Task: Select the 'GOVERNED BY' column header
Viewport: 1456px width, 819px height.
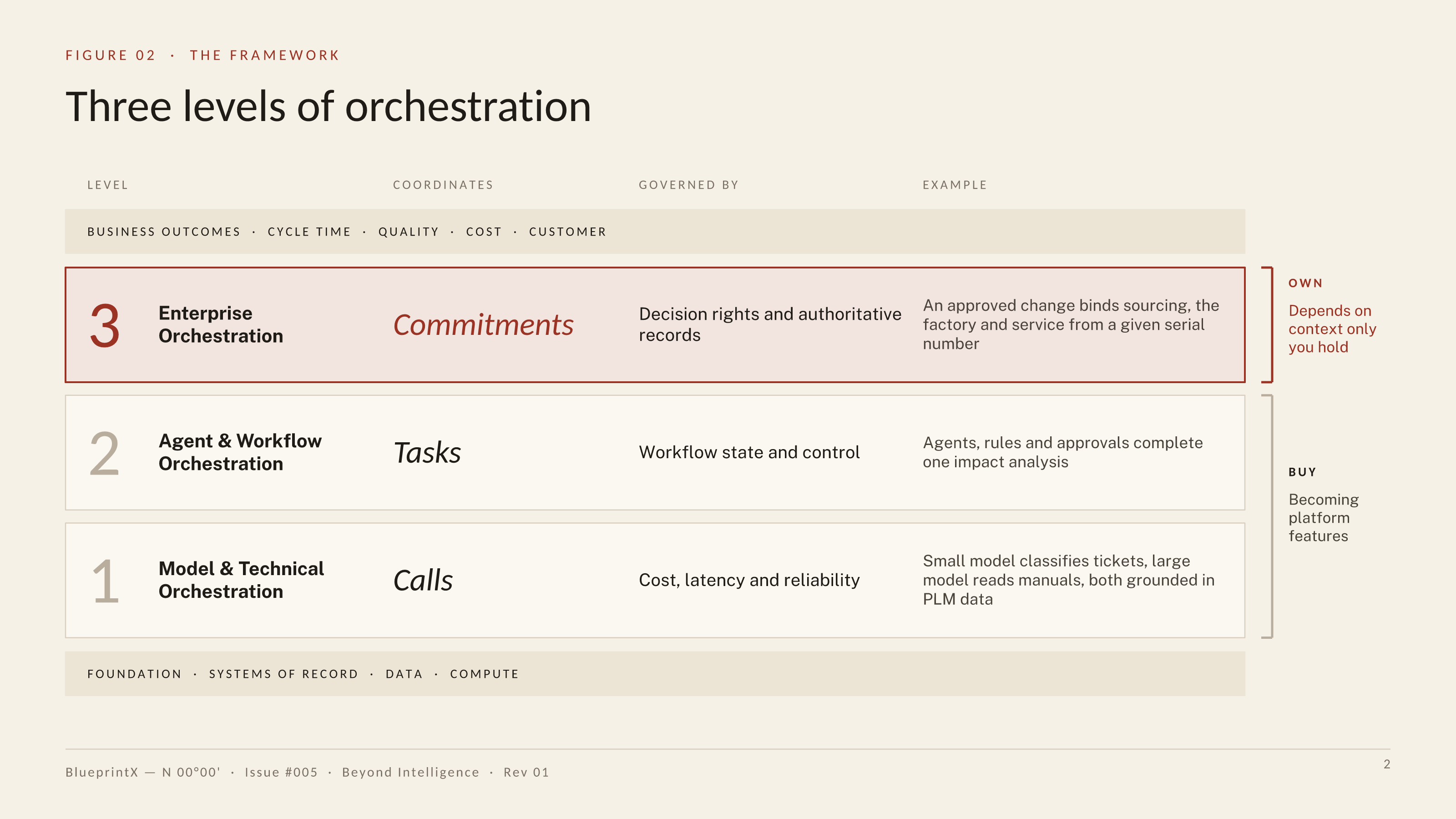Action: coord(688,185)
